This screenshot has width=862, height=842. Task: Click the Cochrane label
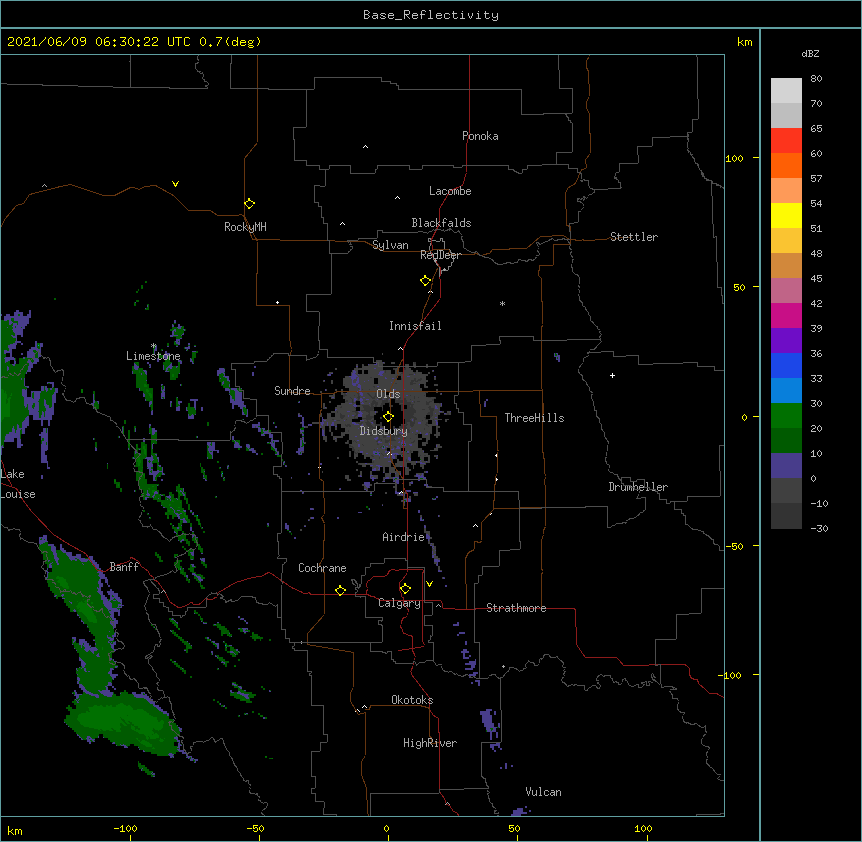point(322,568)
